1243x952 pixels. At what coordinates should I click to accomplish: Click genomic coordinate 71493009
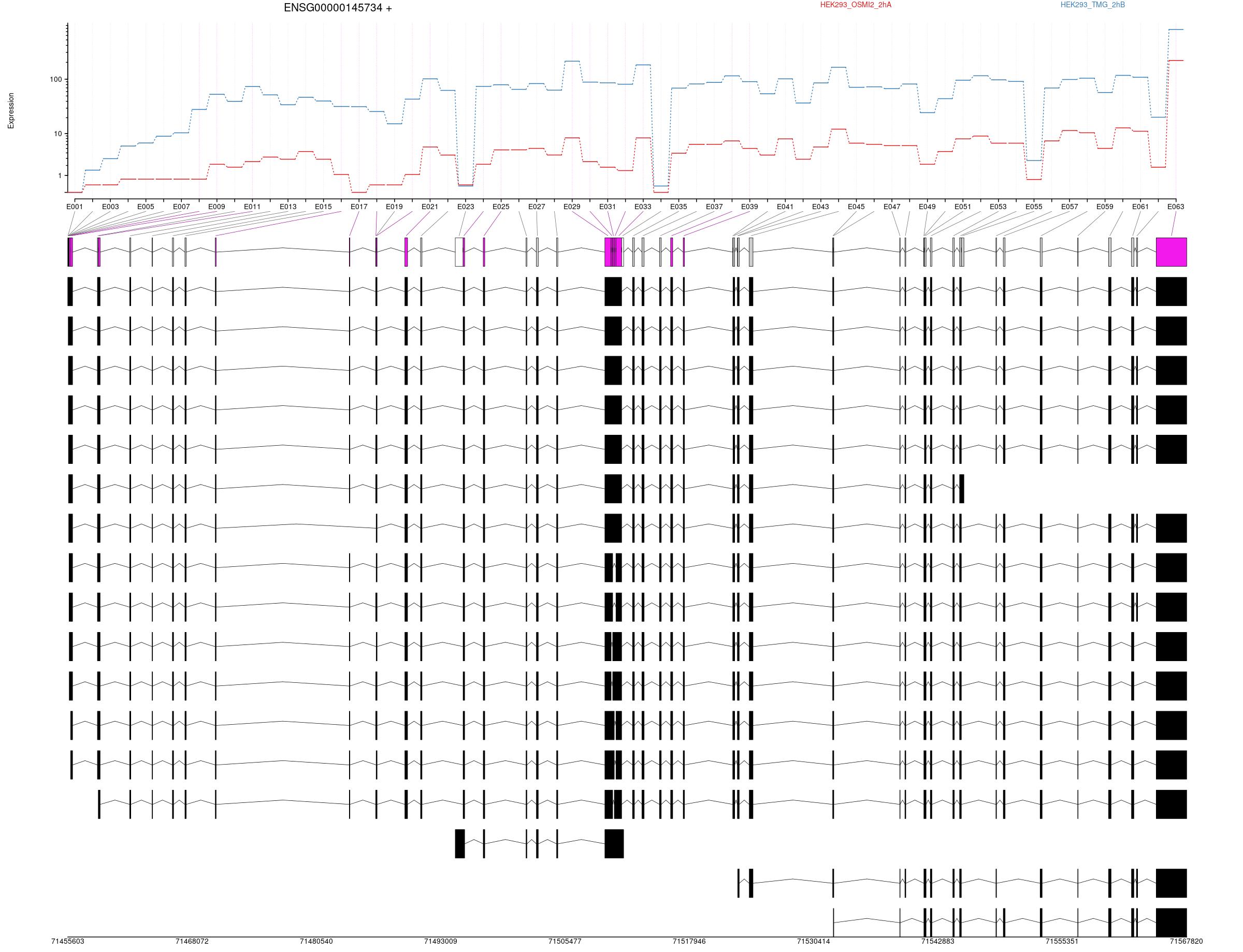440,941
